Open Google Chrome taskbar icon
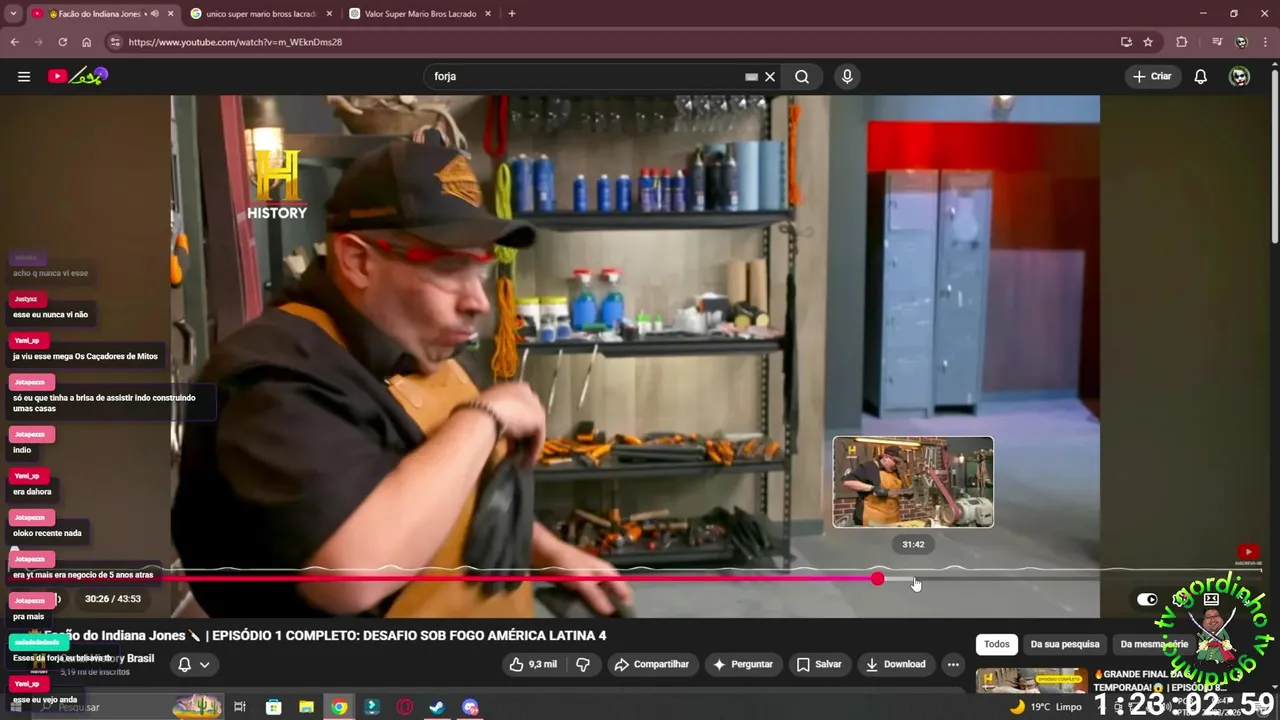 point(340,707)
